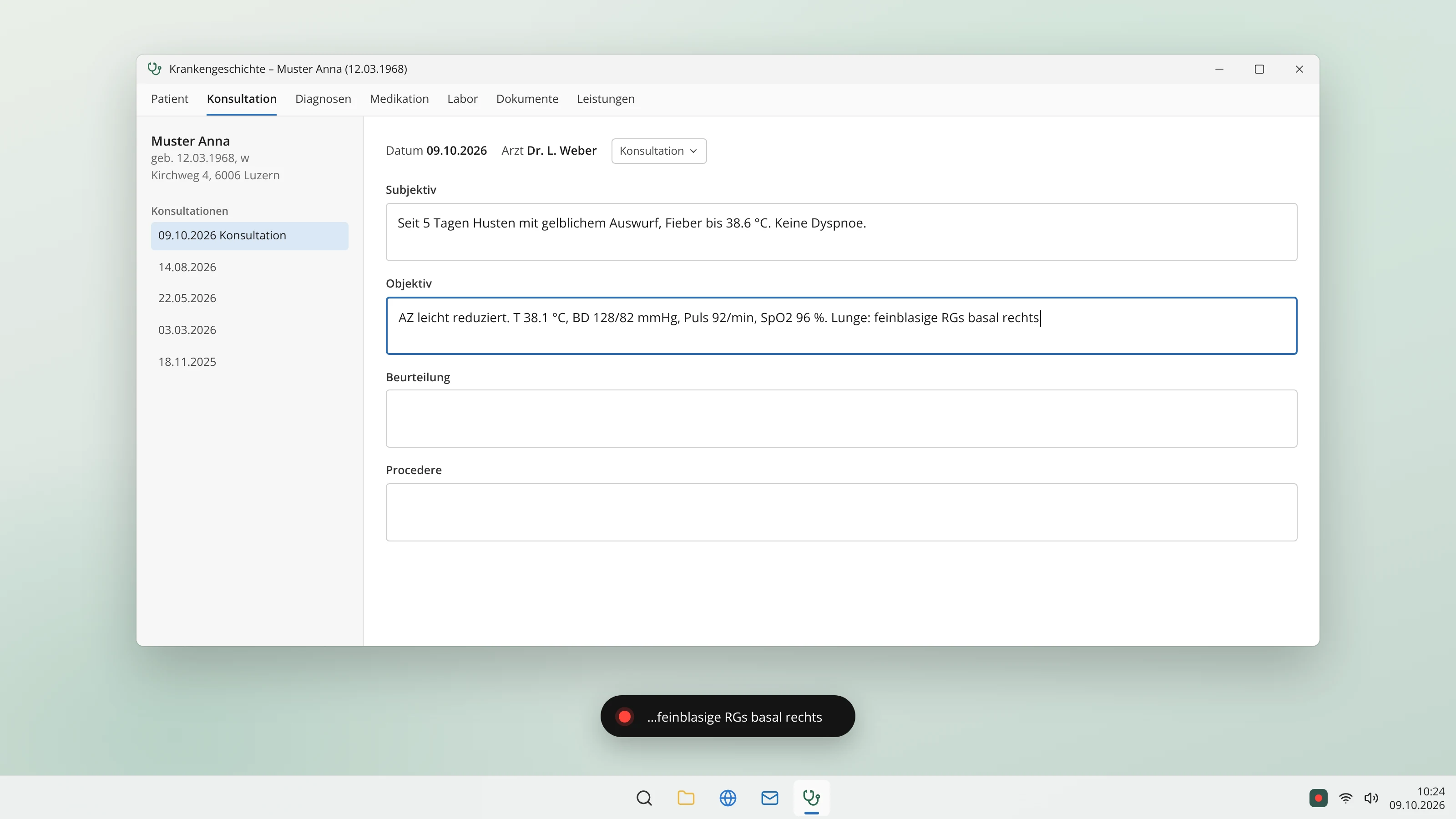
Task: Open the consultation from 14.08.2026
Action: click(249, 267)
